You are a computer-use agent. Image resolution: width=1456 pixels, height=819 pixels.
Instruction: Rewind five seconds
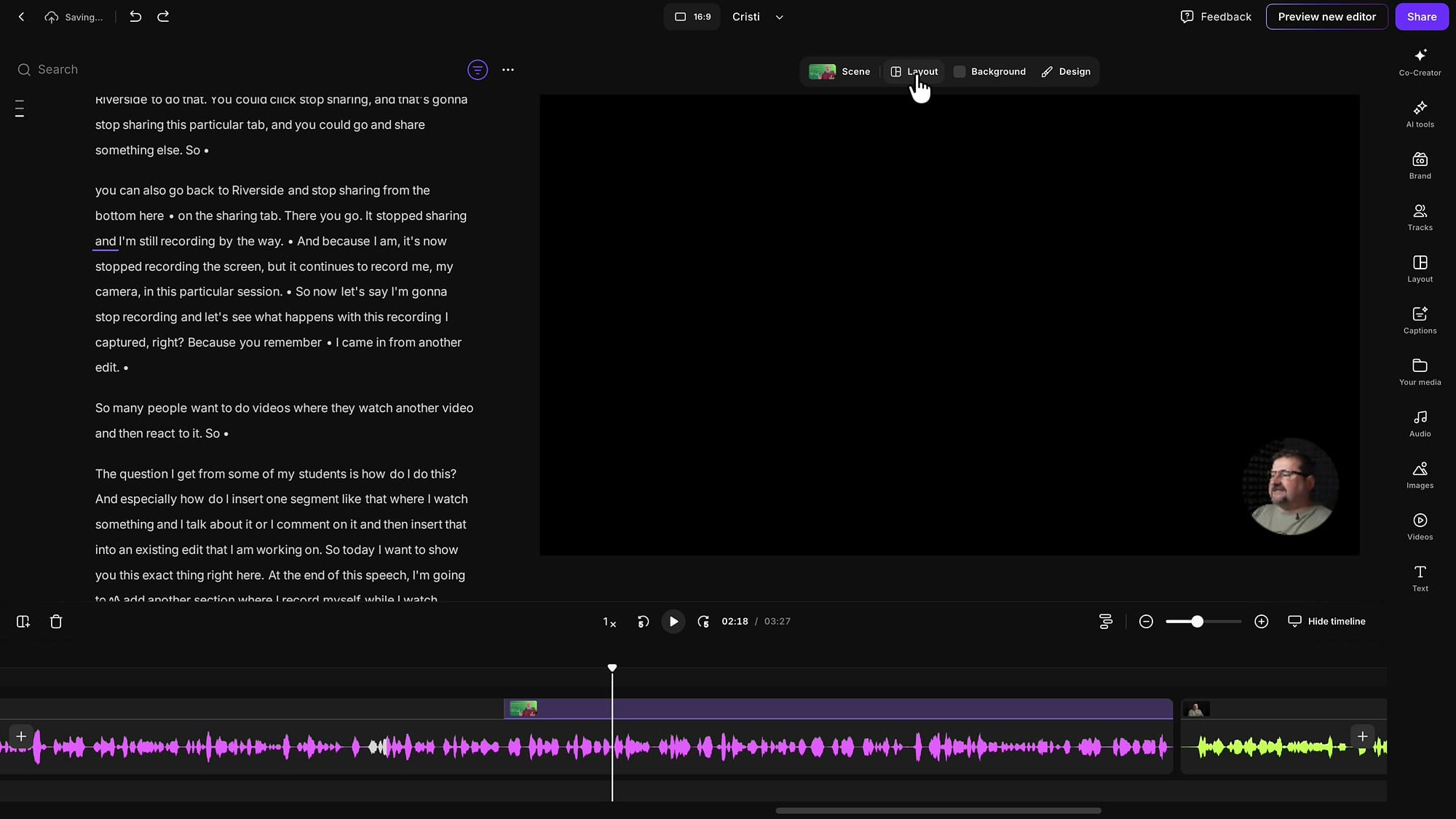tap(643, 622)
